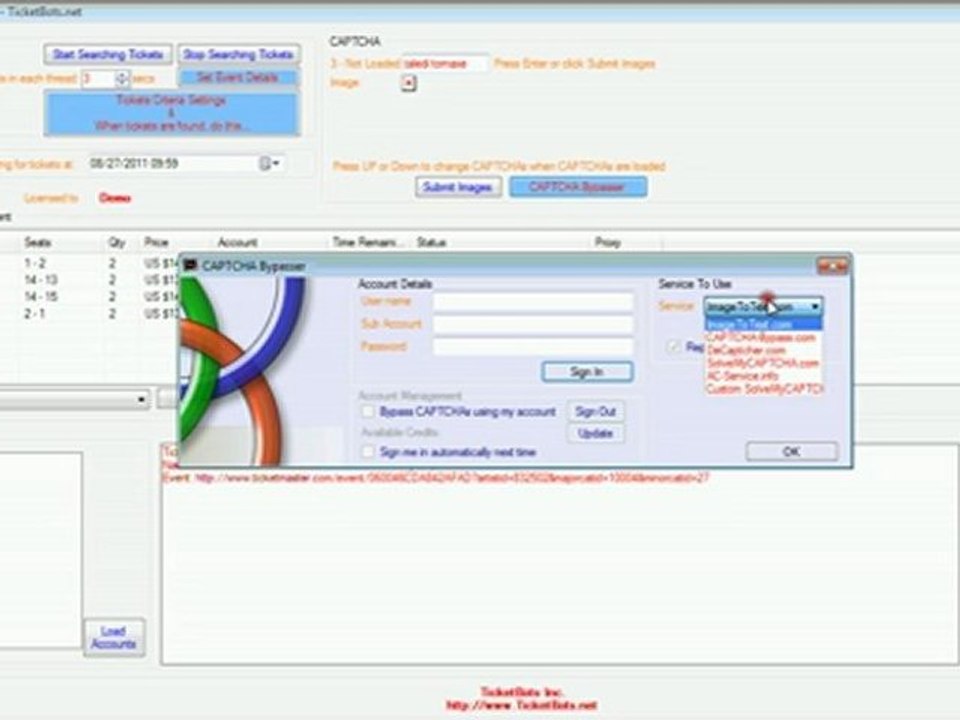Select the ticket row with seats 14 - 15
The width and height of the screenshot is (960, 720).
tap(89, 296)
